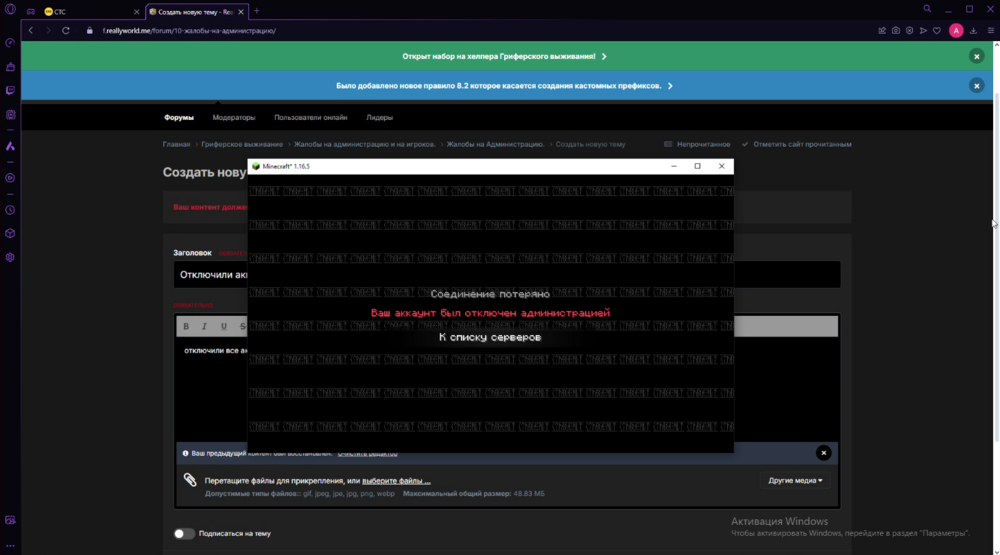This screenshot has height=555, width=1000.
Task: Close the Создать новую тему tab
Action: (x=241, y=11)
